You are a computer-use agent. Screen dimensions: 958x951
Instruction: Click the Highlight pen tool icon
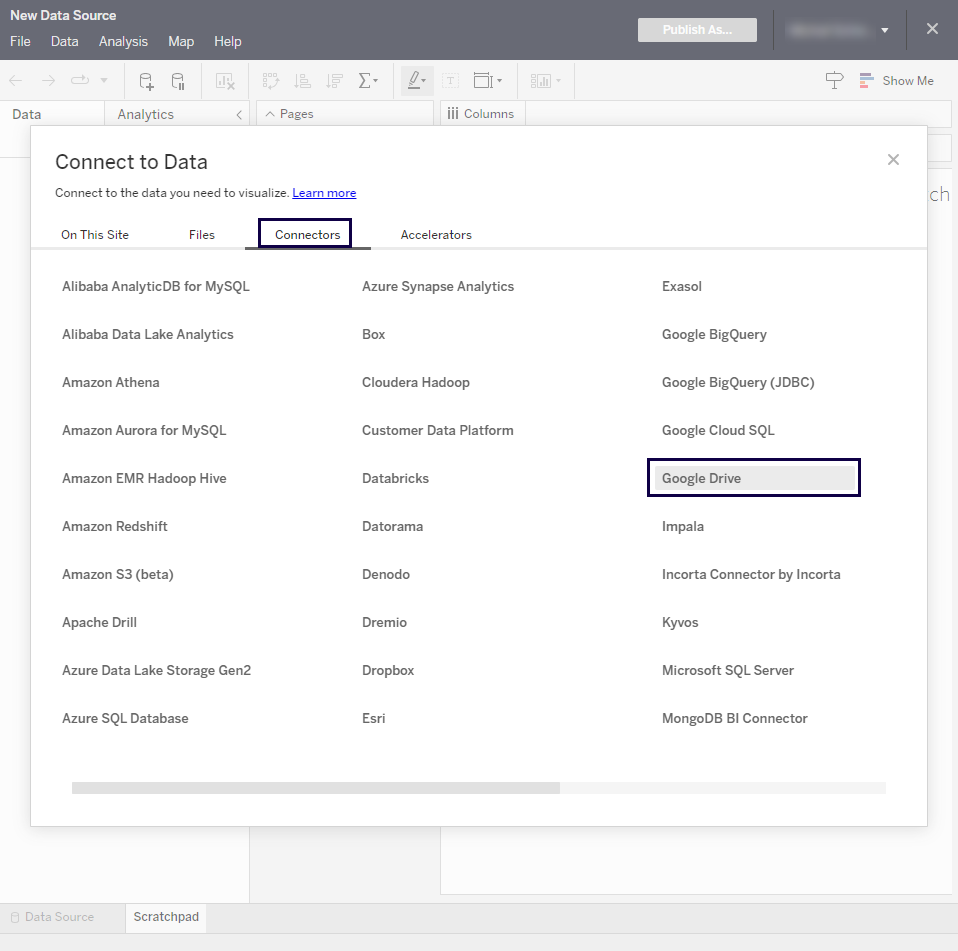(416, 81)
